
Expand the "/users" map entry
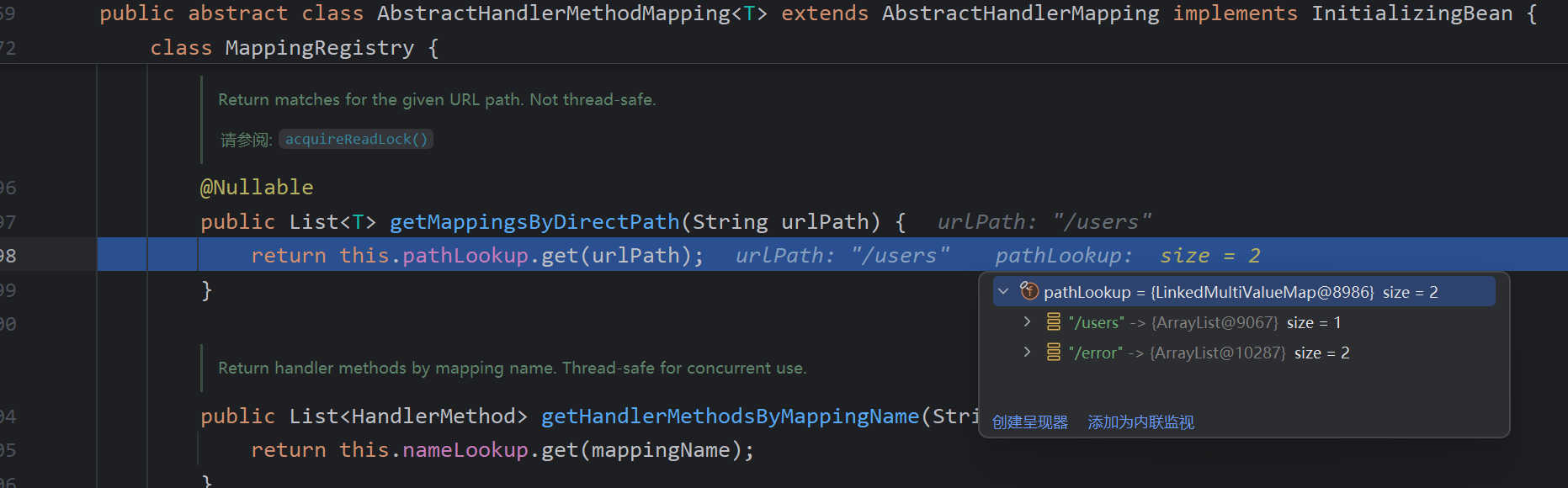[x=1027, y=321]
